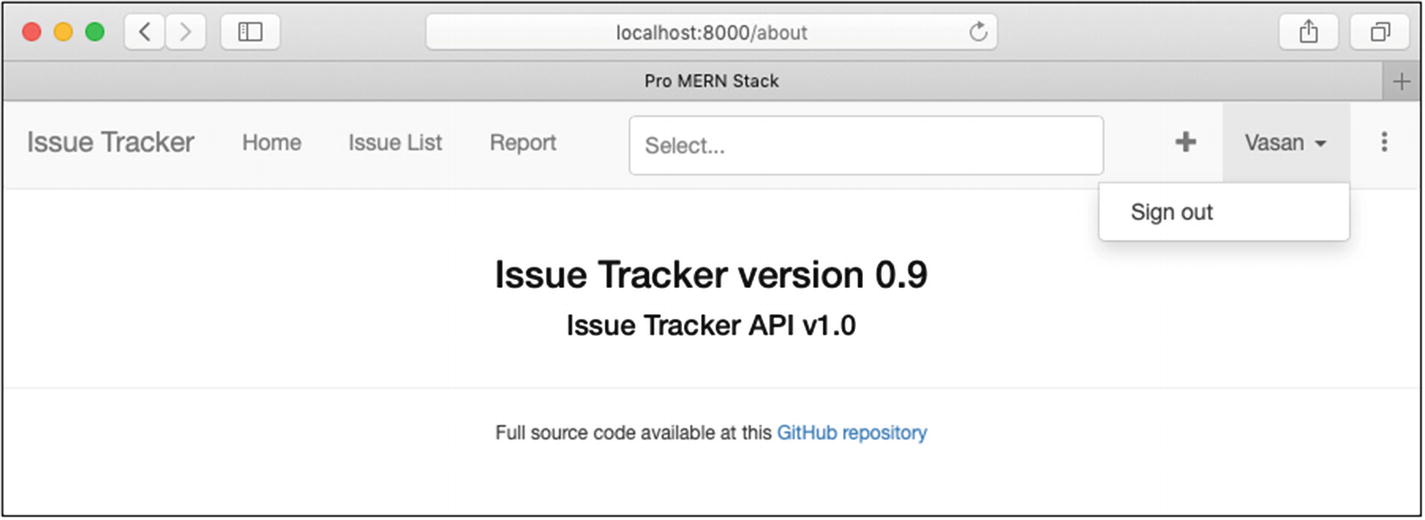The image size is (1425, 520).
Task: Click the browser back arrow
Action: click(145, 32)
